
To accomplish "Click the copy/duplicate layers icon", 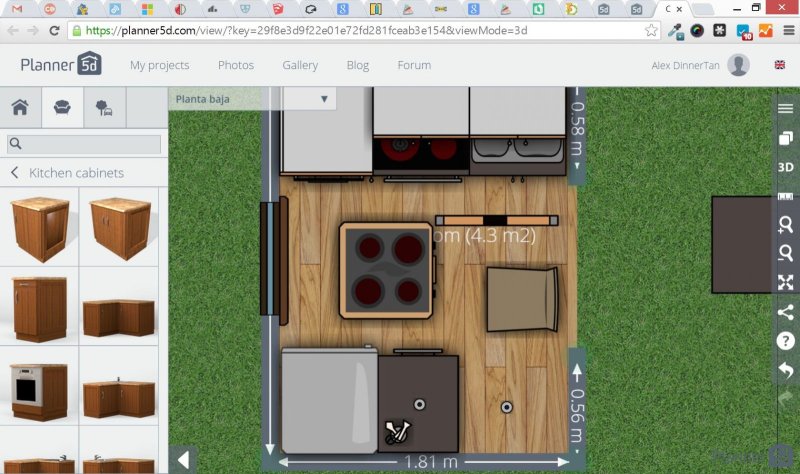I will click(786, 138).
